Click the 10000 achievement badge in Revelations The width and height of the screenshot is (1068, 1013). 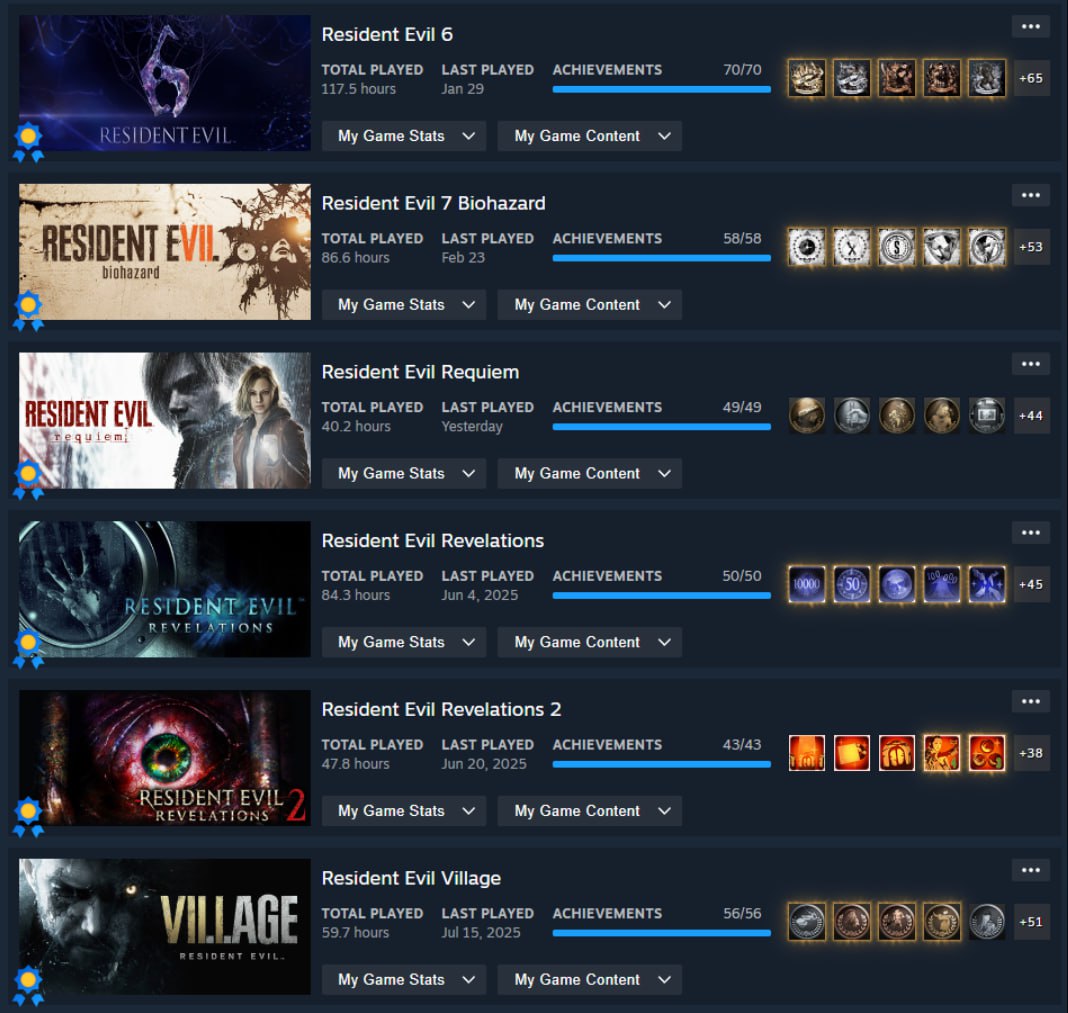[806, 584]
